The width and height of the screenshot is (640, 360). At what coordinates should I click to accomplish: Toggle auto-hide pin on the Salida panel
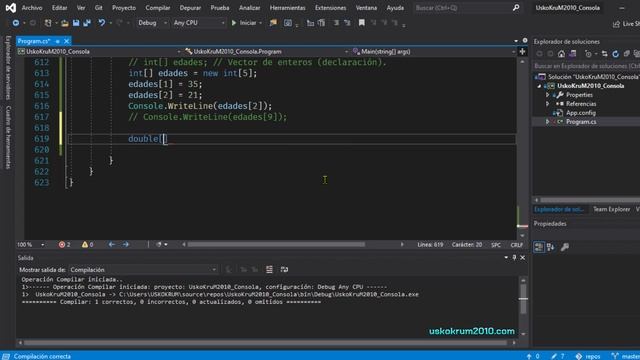coord(514,258)
